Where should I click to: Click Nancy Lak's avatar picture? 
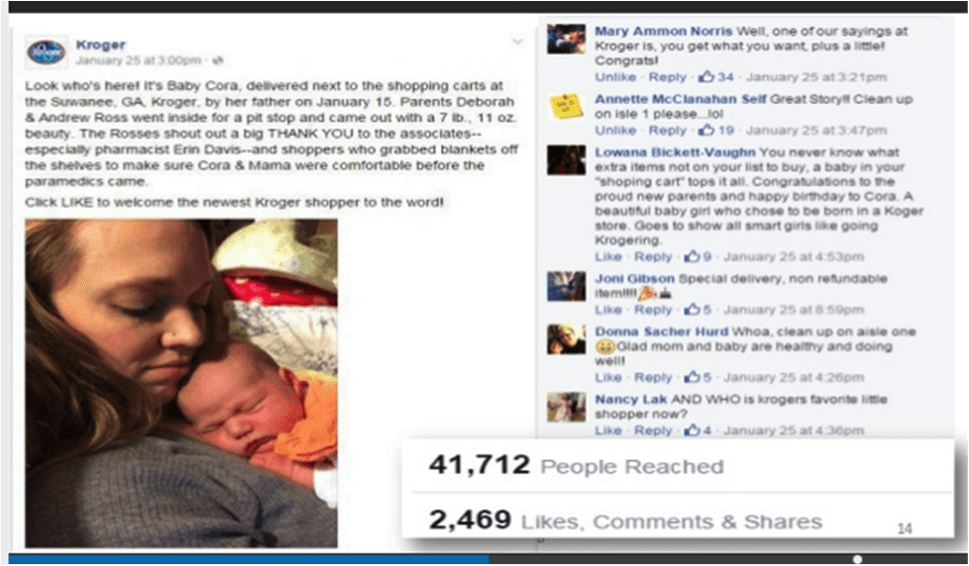566,407
